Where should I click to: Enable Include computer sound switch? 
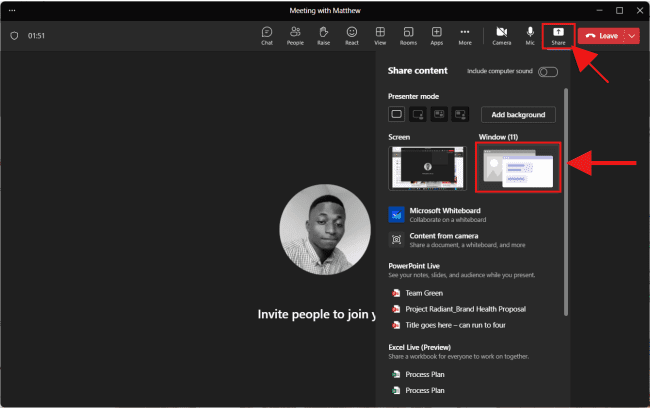point(547,72)
